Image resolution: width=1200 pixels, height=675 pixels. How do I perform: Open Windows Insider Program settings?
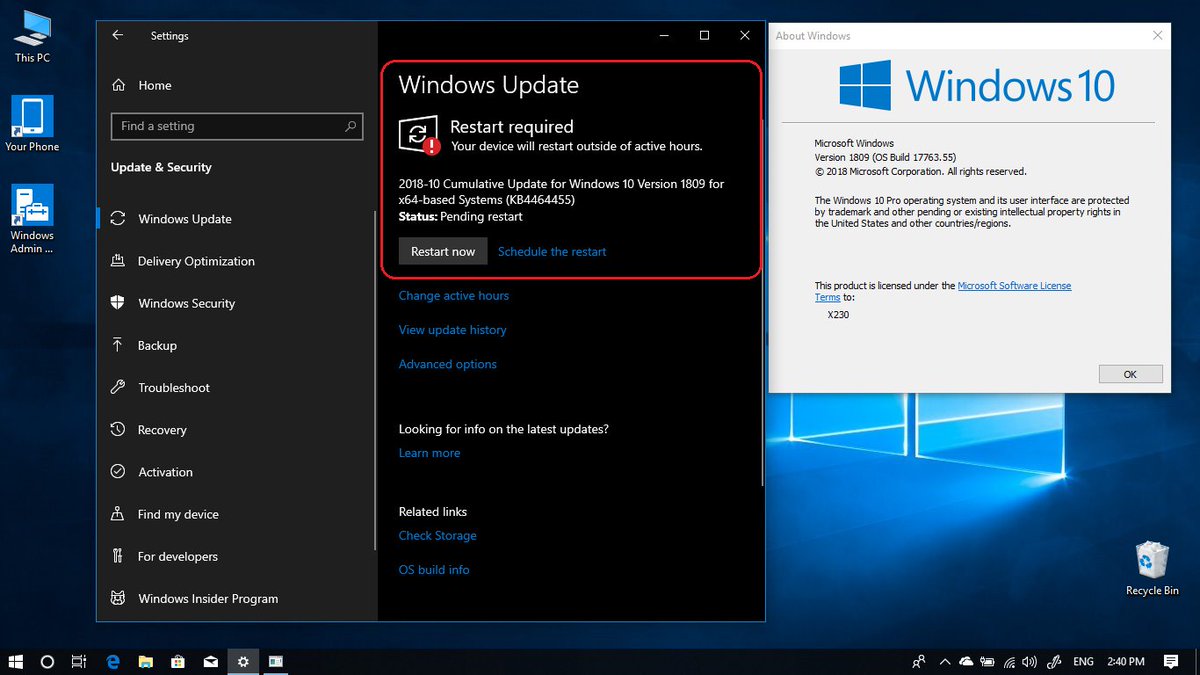(x=206, y=598)
